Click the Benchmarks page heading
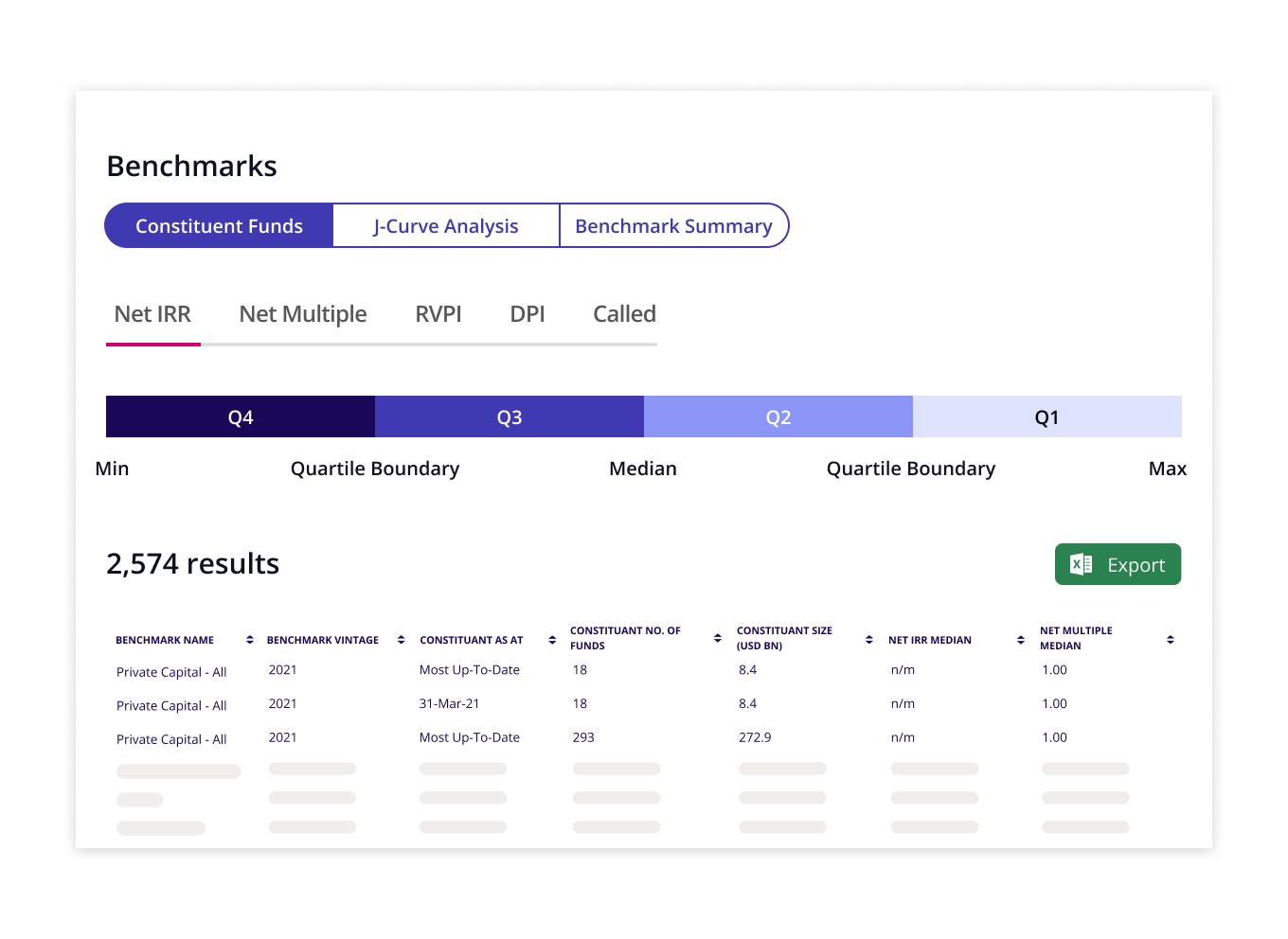Screen dimensions: 1288x939 [191, 167]
